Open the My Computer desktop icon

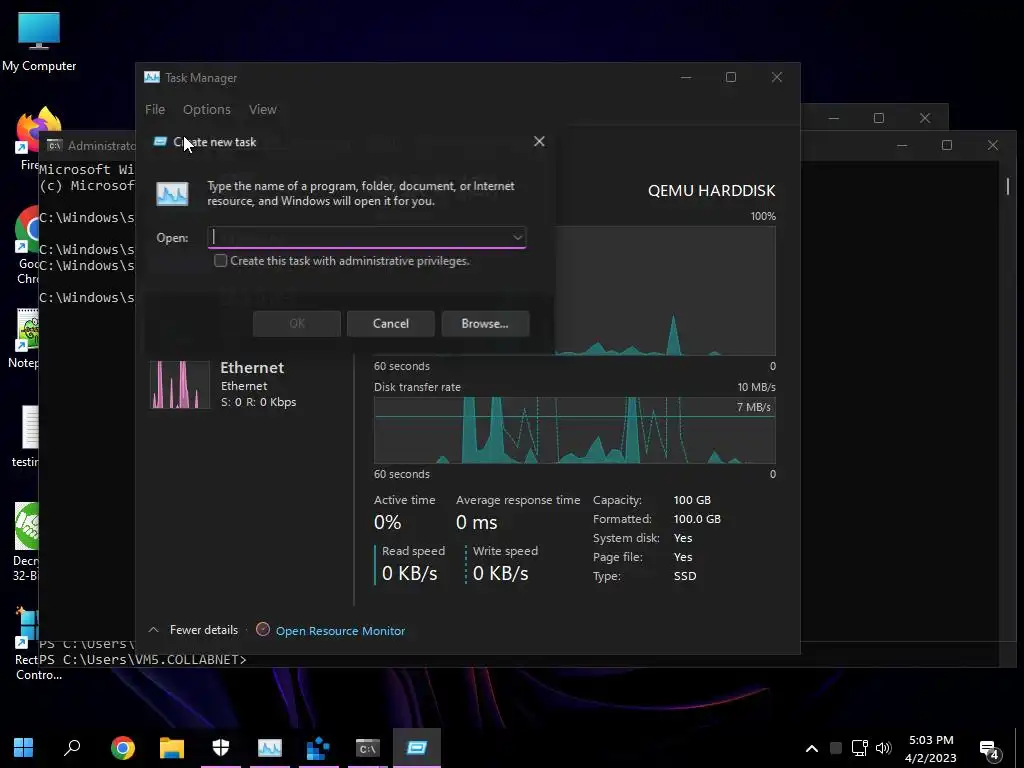point(39,41)
